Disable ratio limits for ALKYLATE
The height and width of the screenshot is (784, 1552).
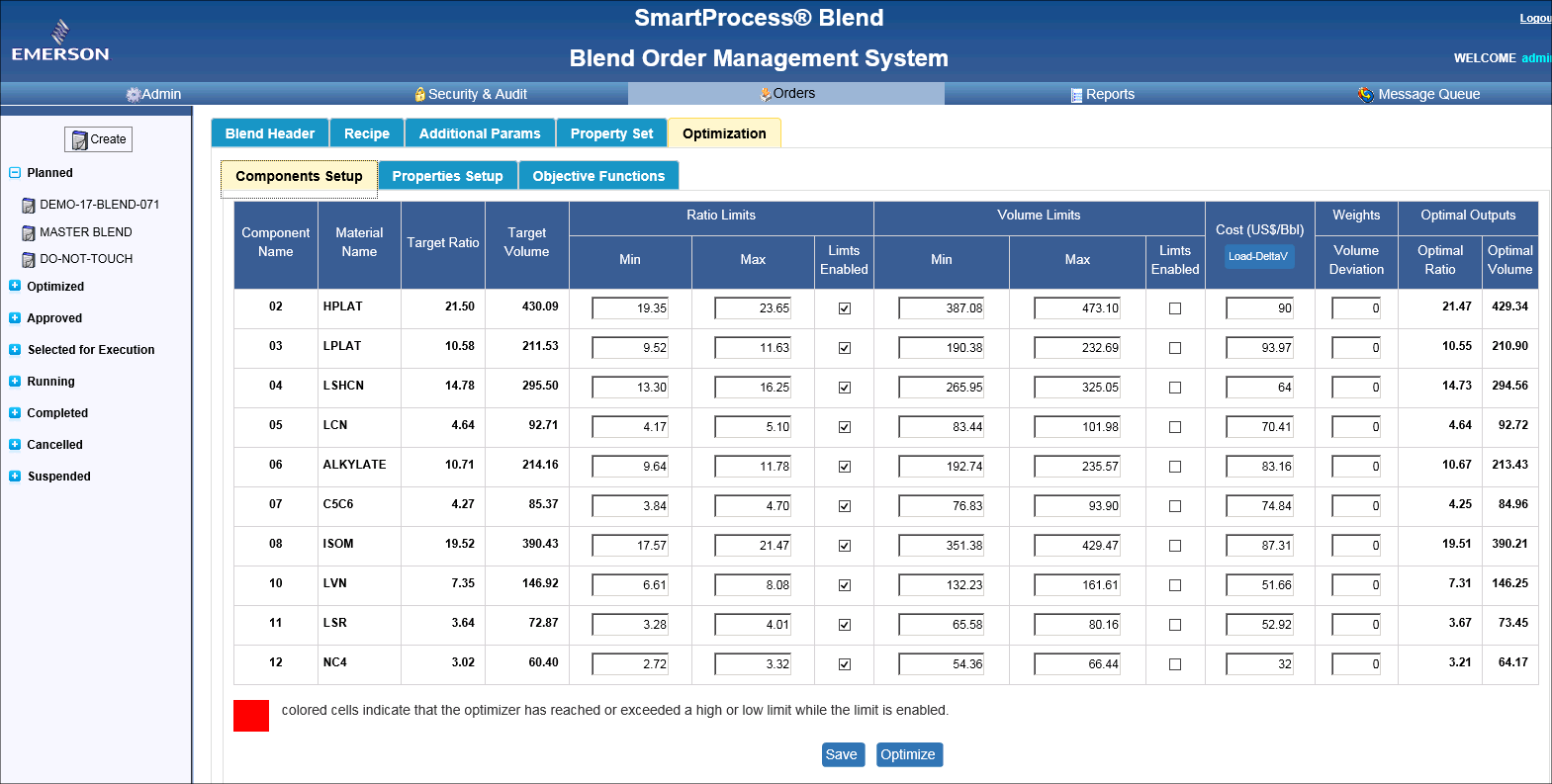[845, 467]
